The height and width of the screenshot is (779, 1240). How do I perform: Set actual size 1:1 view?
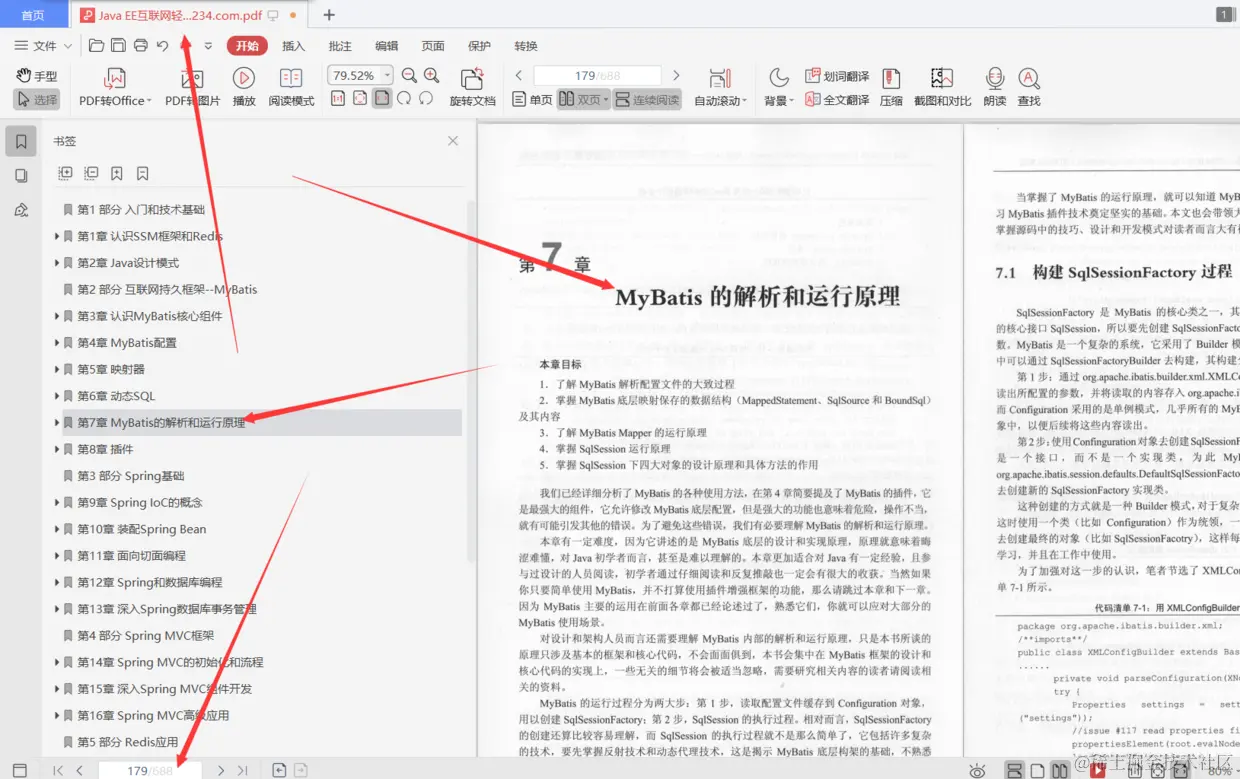point(338,99)
